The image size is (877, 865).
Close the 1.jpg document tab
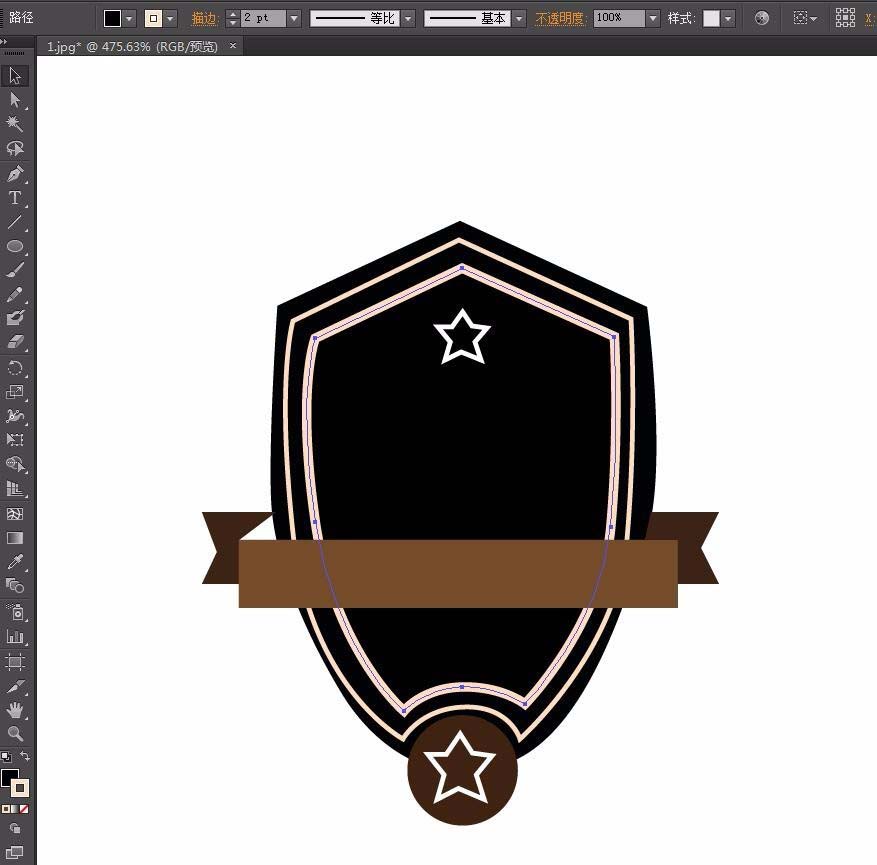coord(234,46)
